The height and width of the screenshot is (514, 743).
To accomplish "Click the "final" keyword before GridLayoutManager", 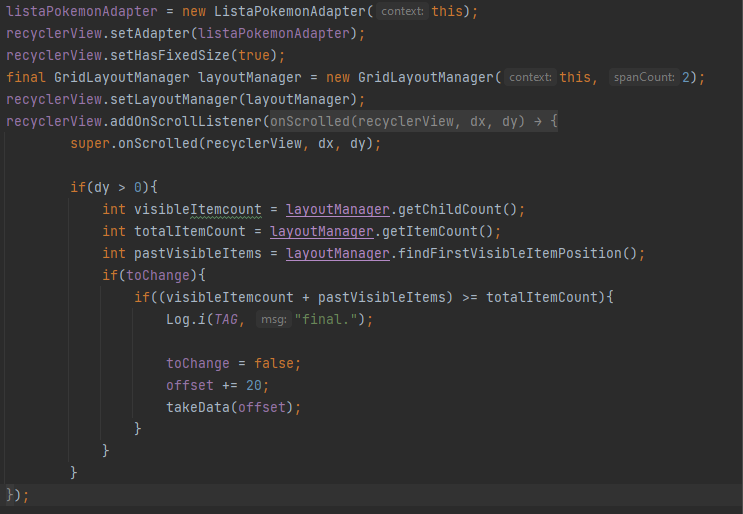I will [26, 77].
